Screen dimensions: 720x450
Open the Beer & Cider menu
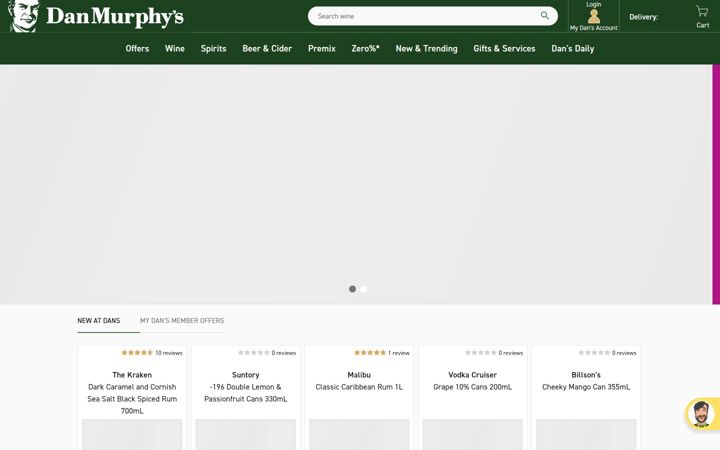(267, 49)
